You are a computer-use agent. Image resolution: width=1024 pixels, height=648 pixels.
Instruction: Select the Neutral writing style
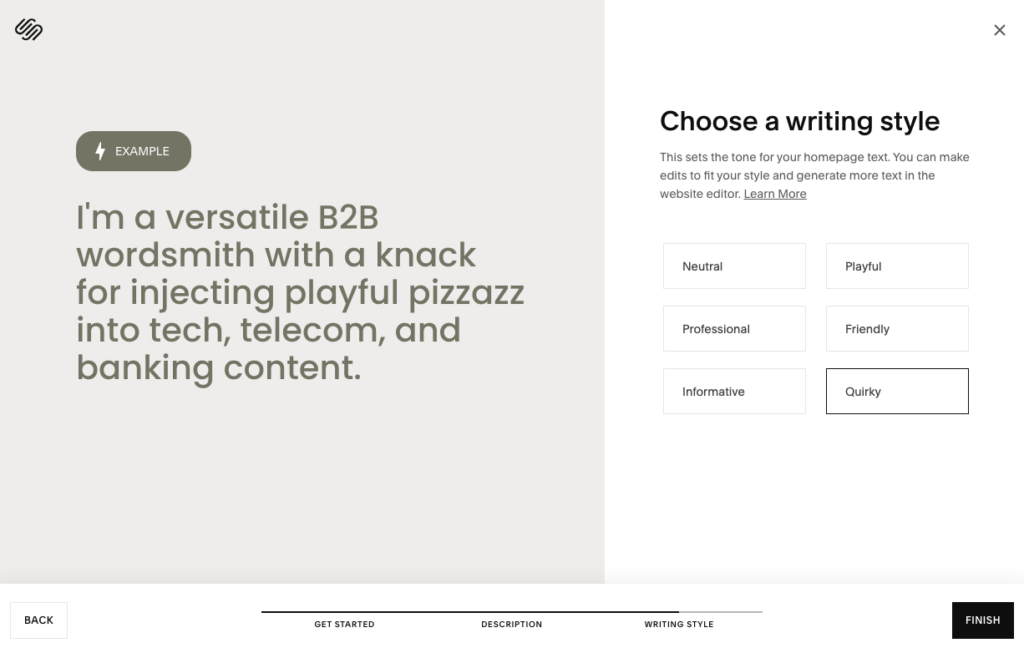[734, 266]
